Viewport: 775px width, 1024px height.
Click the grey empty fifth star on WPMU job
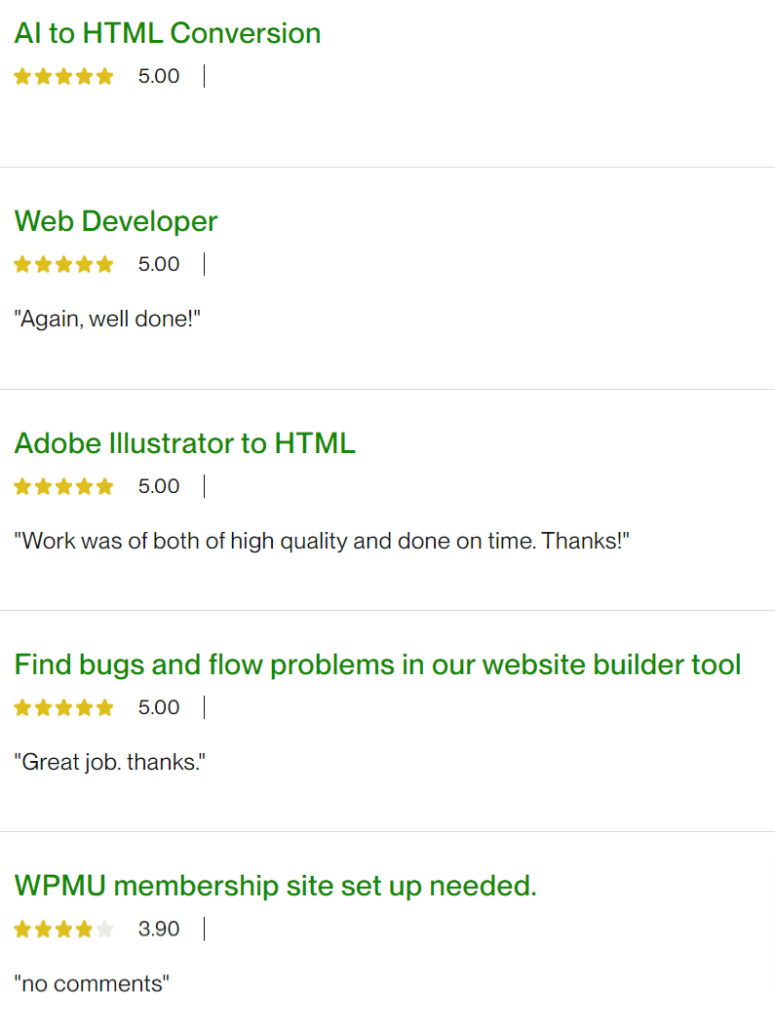[105, 929]
